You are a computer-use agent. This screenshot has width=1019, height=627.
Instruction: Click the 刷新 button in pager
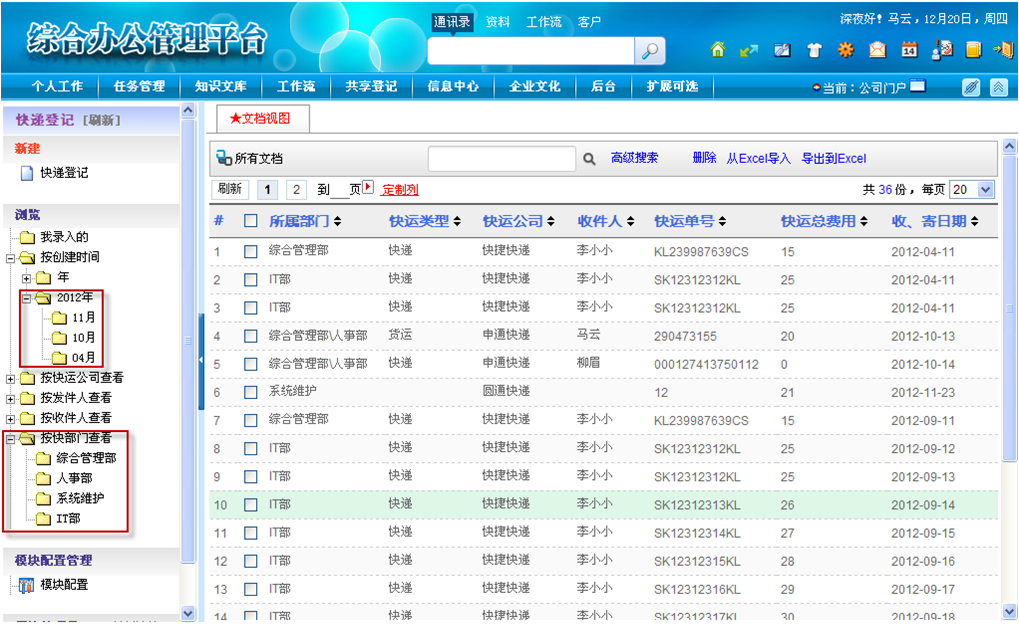click(x=230, y=189)
